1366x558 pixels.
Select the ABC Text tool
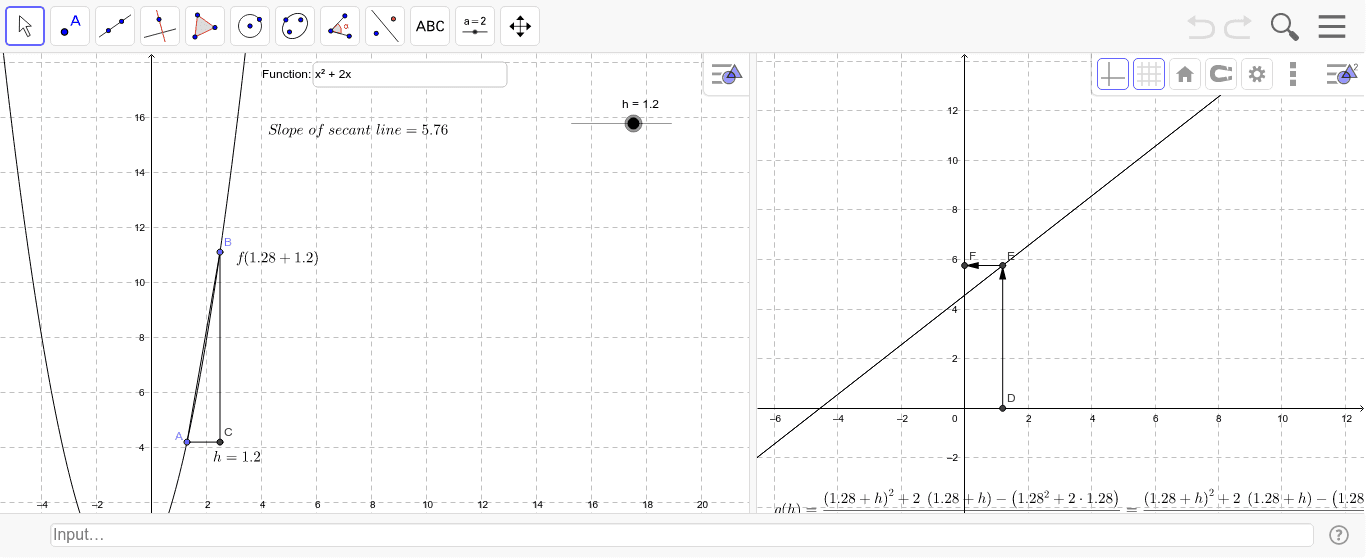(x=430, y=26)
